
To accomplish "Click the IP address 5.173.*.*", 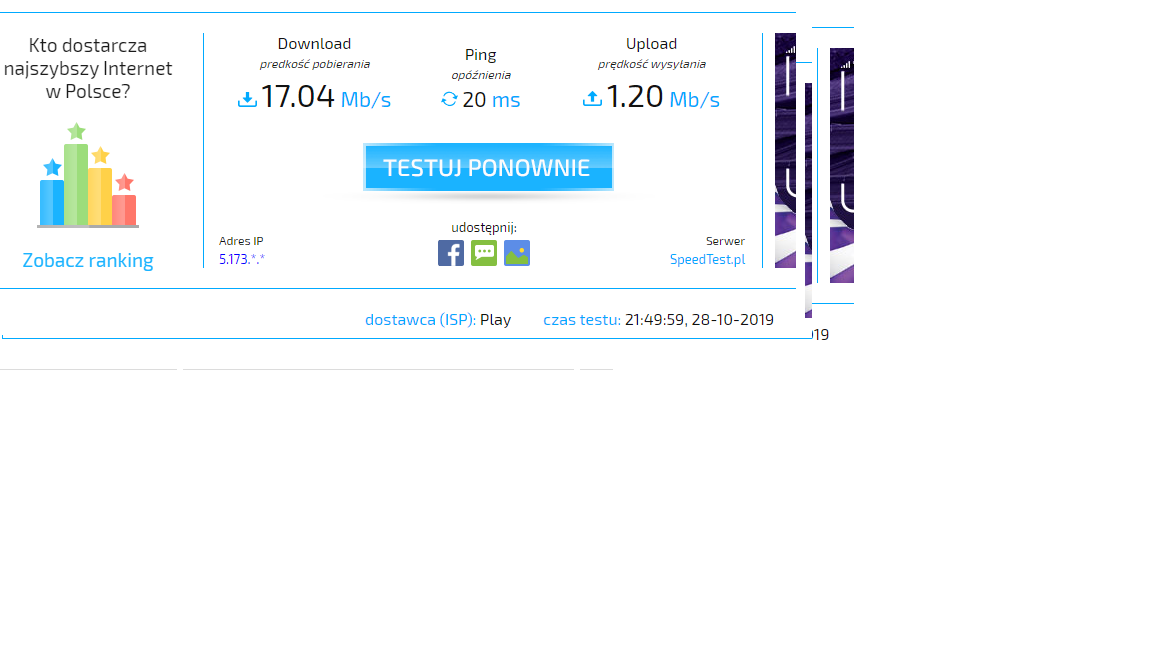I will (x=242, y=259).
